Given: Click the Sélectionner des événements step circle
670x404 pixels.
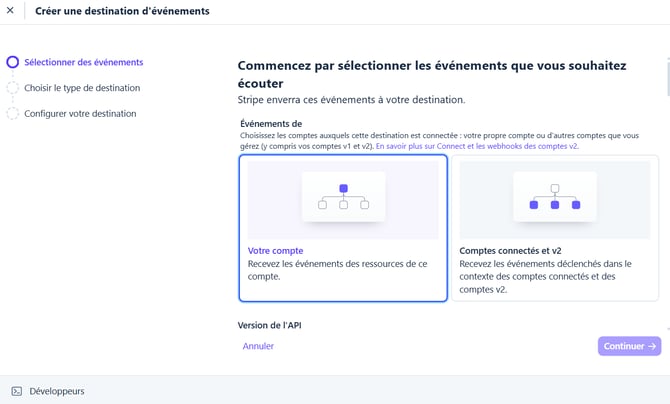Looking at the screenshot, I should coord(12,62).
